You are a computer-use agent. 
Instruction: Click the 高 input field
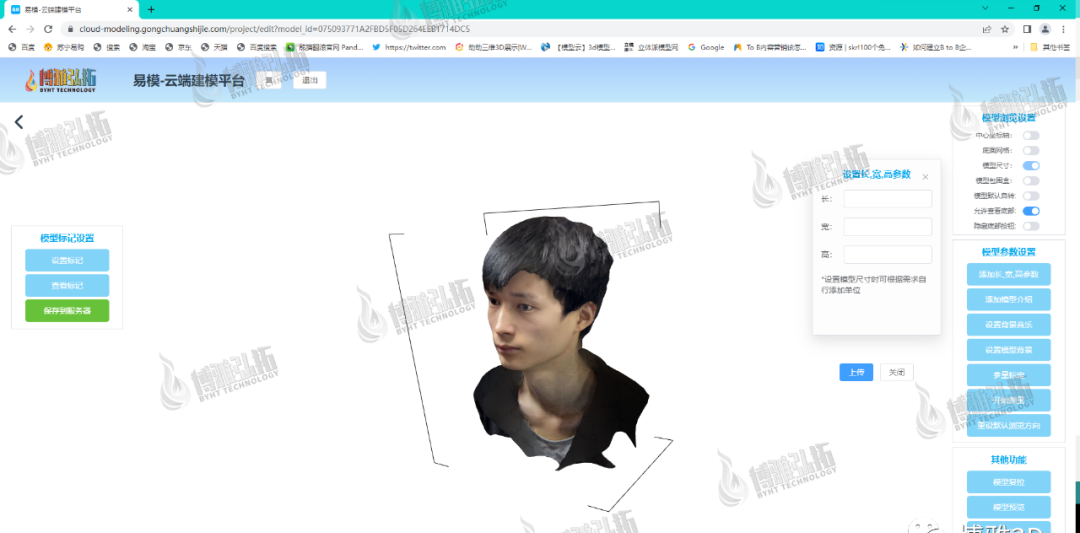[888, 254]
